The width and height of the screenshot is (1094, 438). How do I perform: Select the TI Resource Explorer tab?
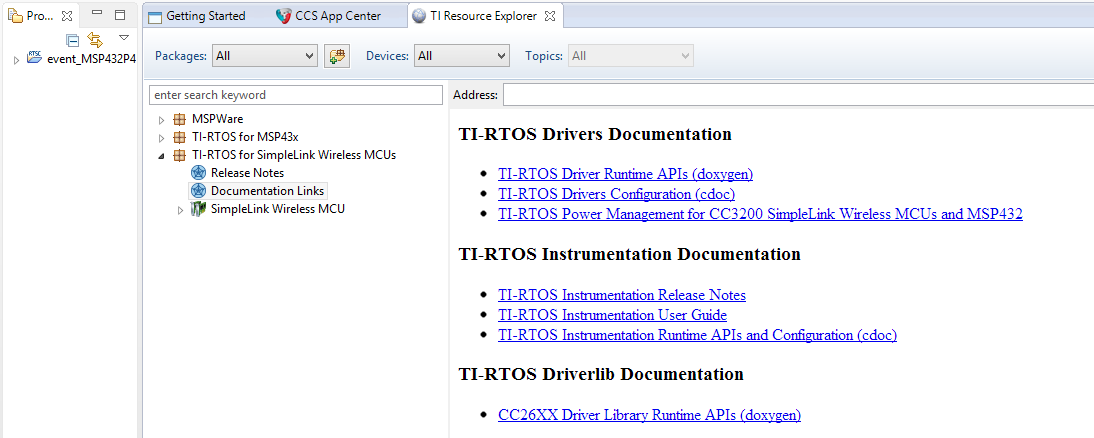tap(484, 15)
